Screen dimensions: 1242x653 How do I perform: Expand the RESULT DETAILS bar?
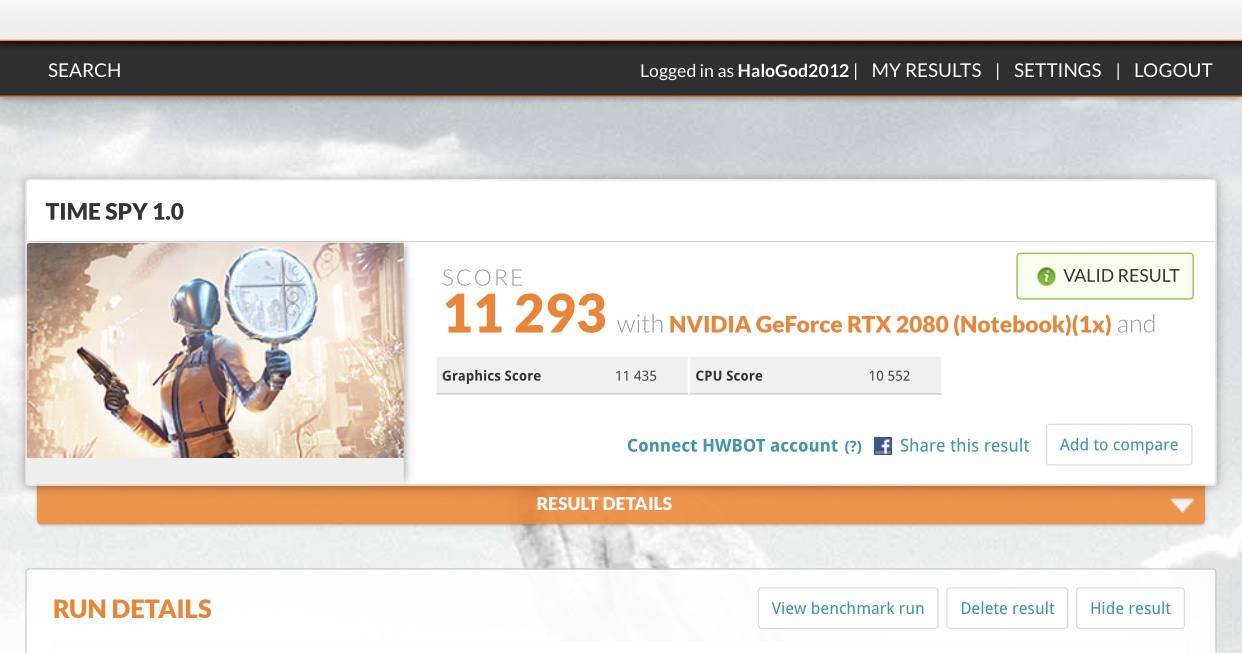pyautogui.click(x=621, y=504)
